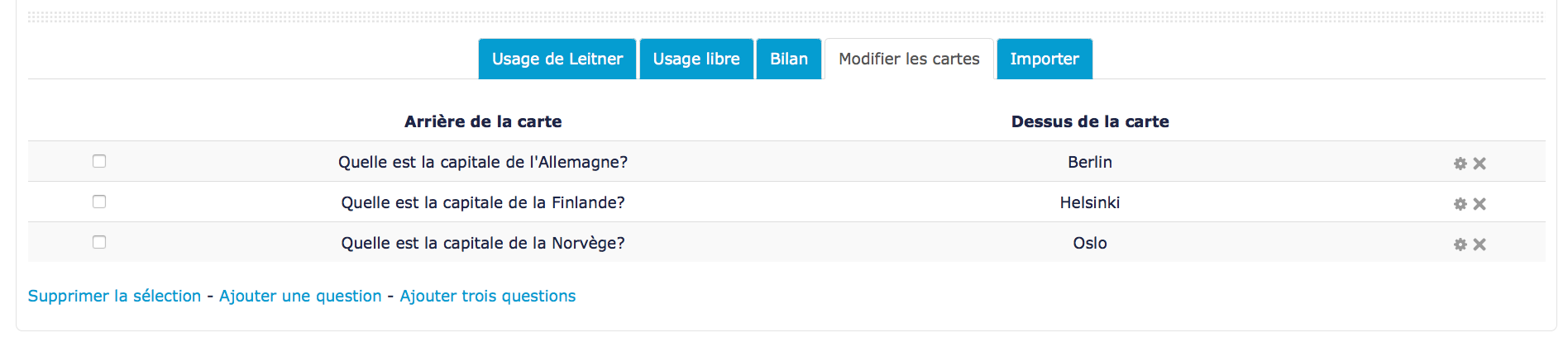Click the gear icon for the Berlin card
Viewport: 1568px width, 342px height.
pyautogui.click(x=1460, y=164)
